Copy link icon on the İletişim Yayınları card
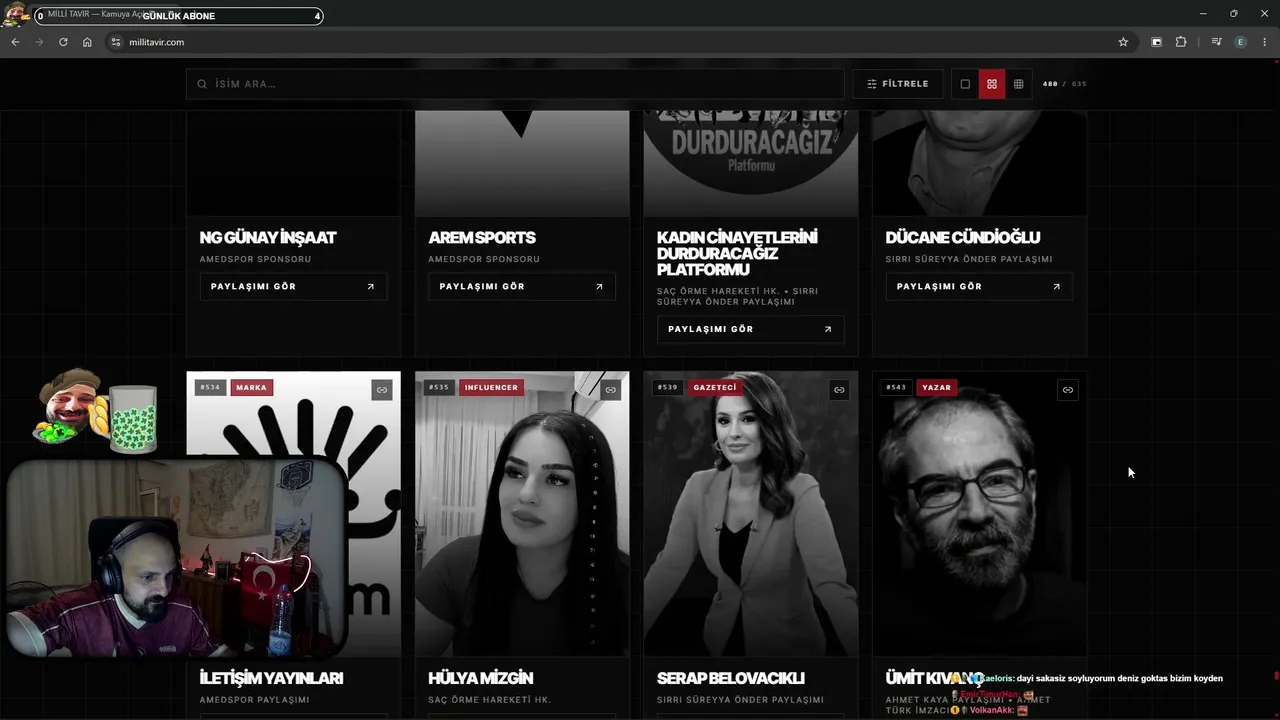The width and height of the screenshot is (1280, 720). (x=382, y=390)
